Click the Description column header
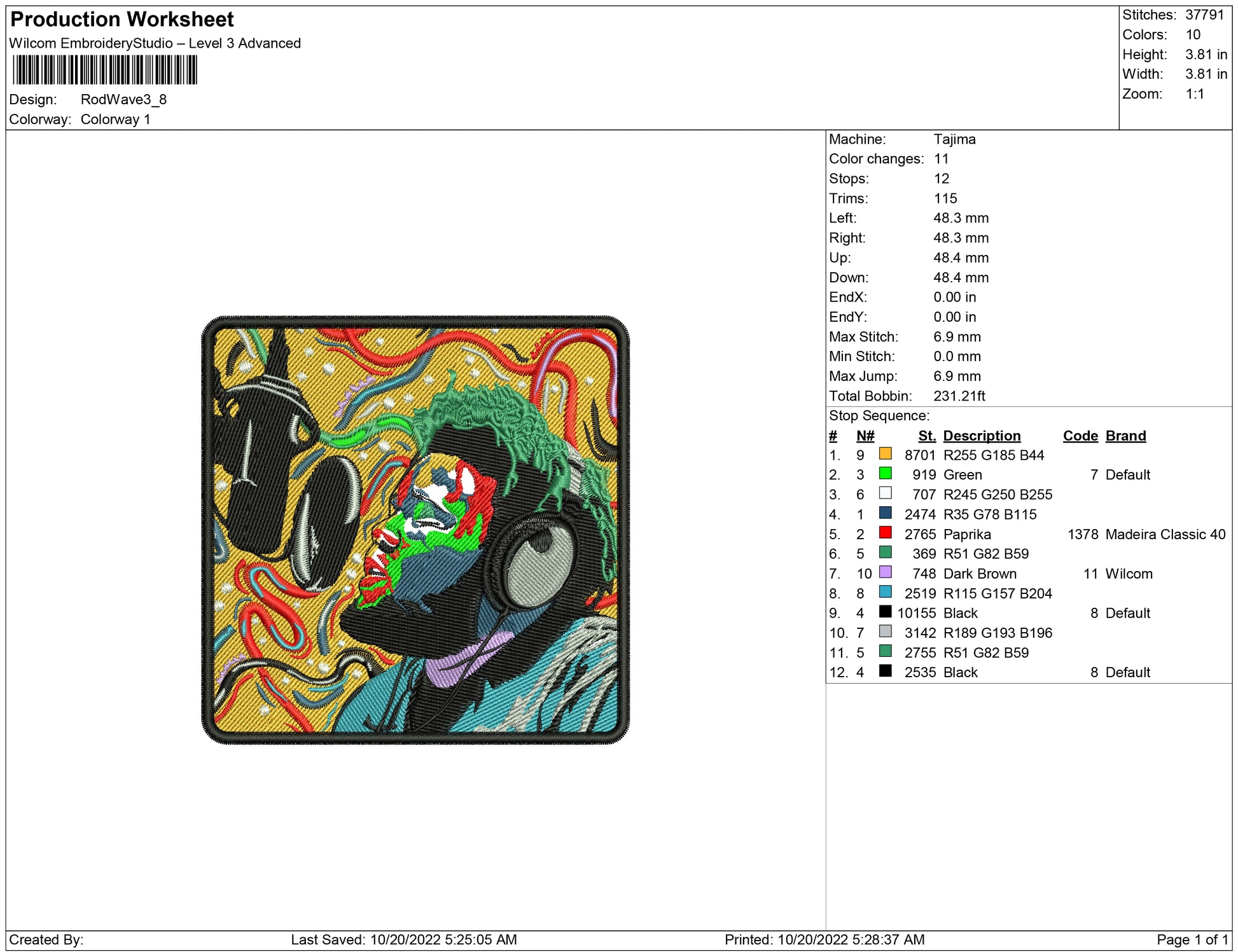Screen dimensions: 1238x952 coord(981,436)
